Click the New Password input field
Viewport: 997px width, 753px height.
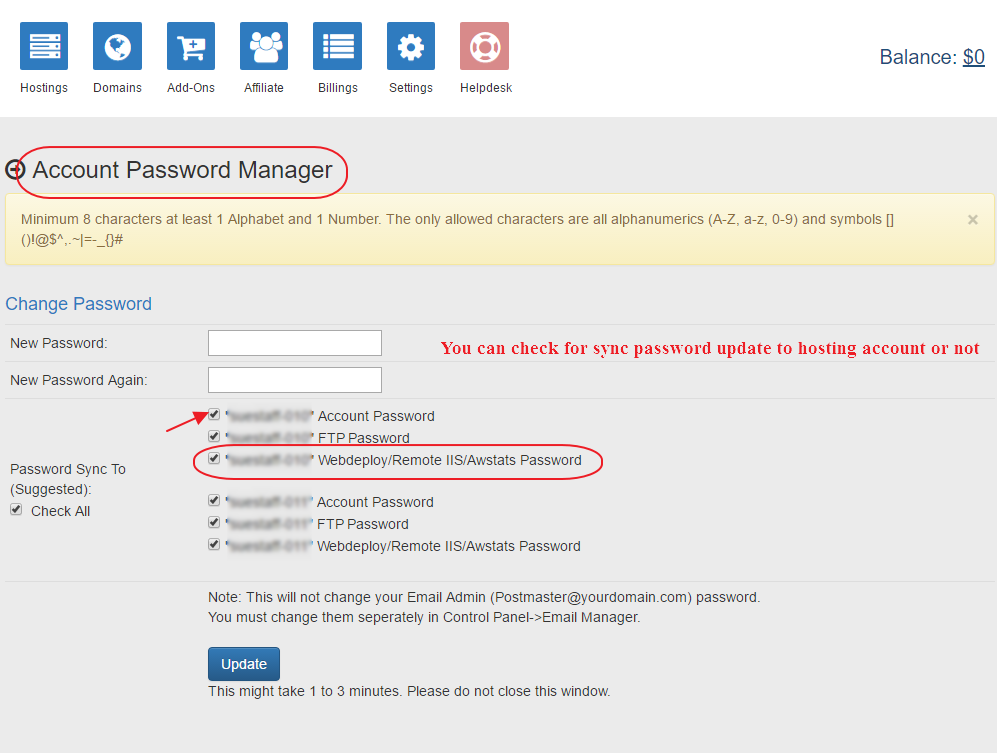(x=295, y=343)
